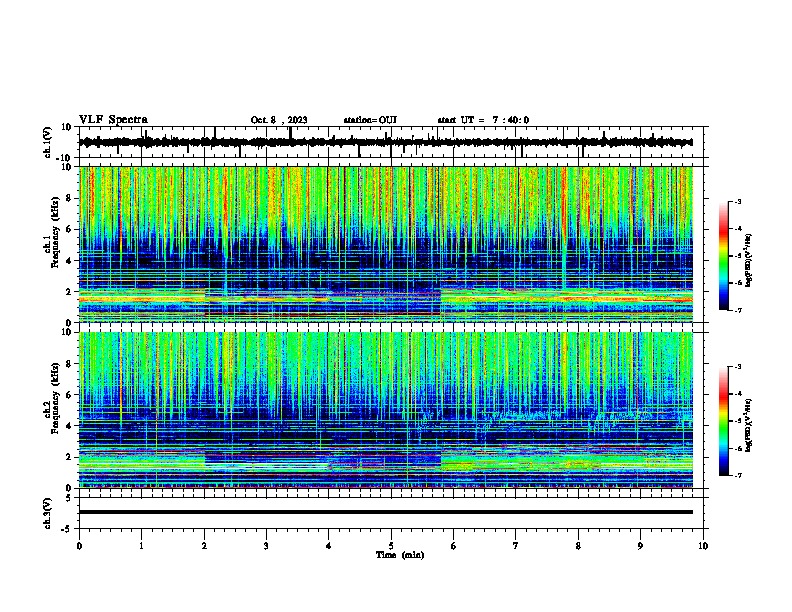Click the "9" tick on the Time axis
This screenshot has width=792, height=612.
(641, 546)
